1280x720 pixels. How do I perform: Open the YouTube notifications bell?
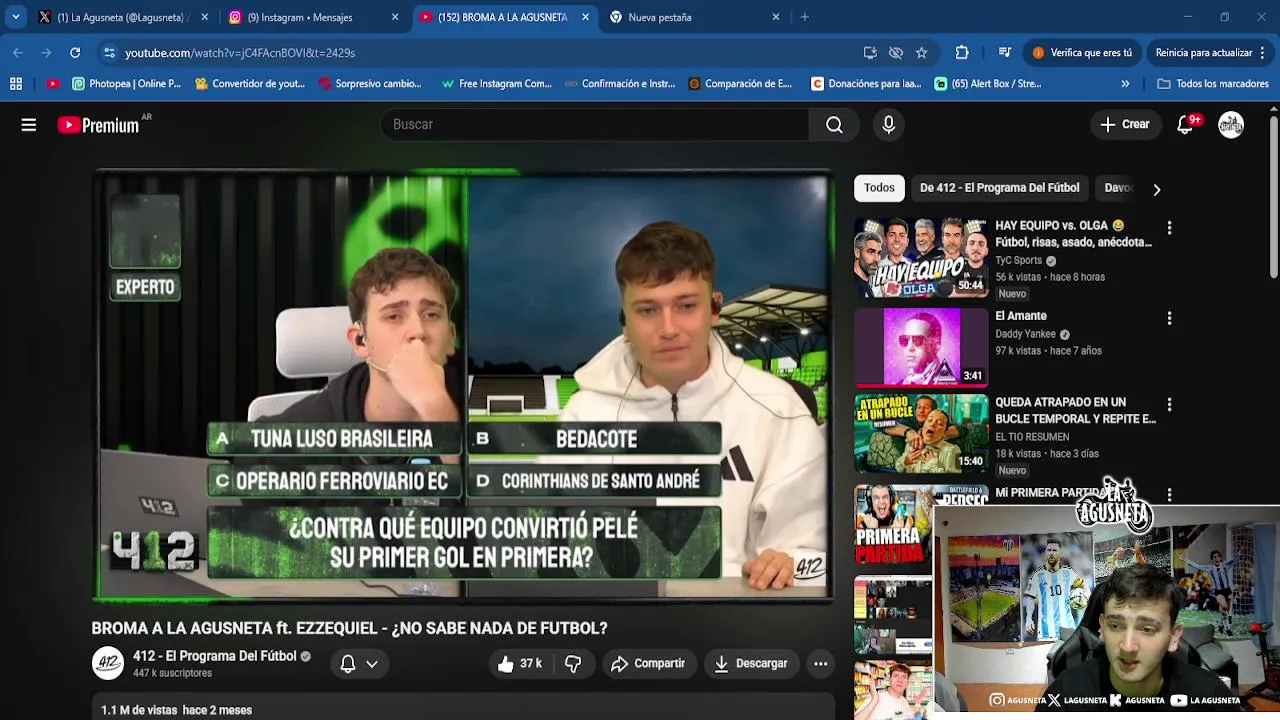click(x=1186, y=125)
